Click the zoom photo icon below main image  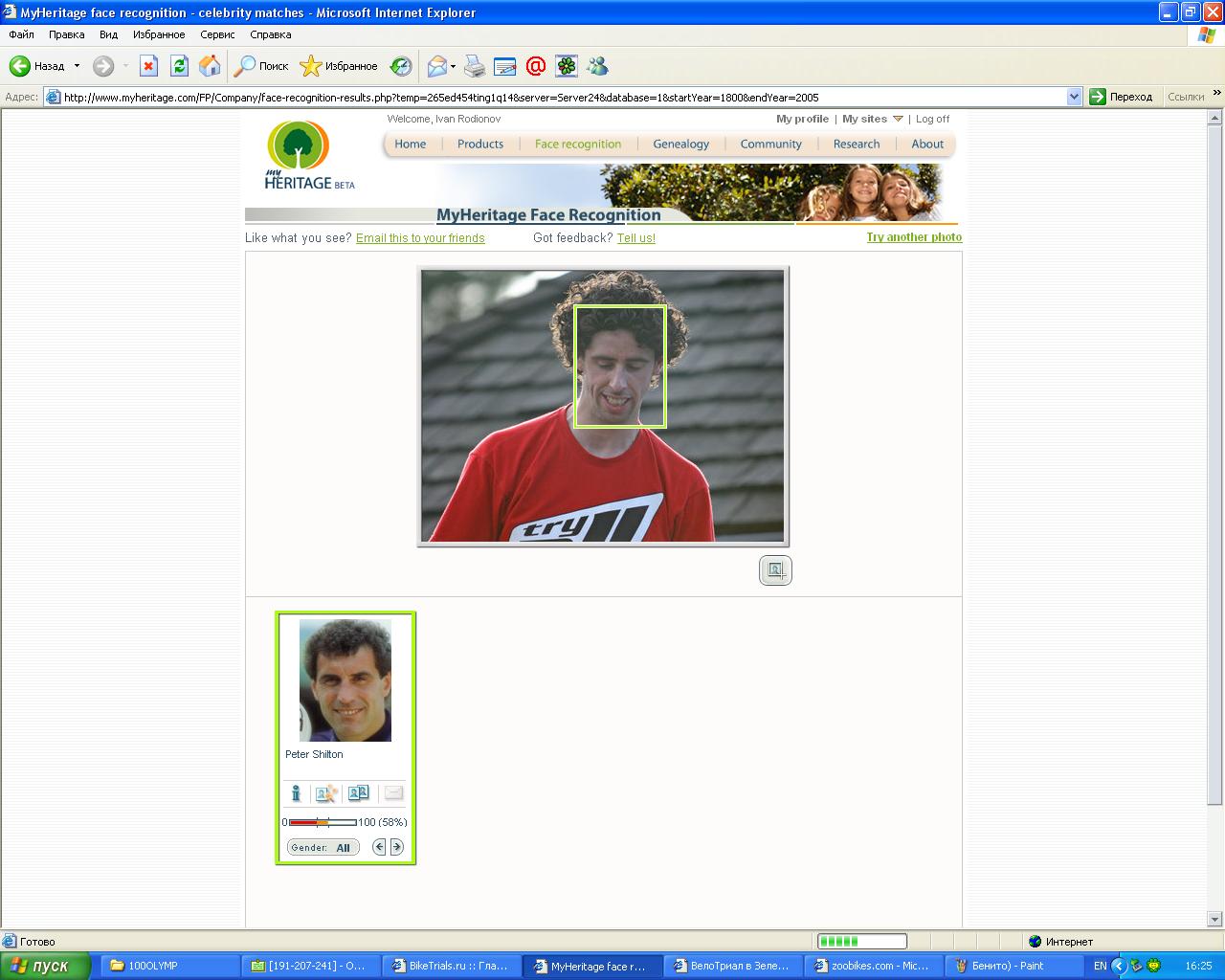pyautogui.click(x=775, y=570)
